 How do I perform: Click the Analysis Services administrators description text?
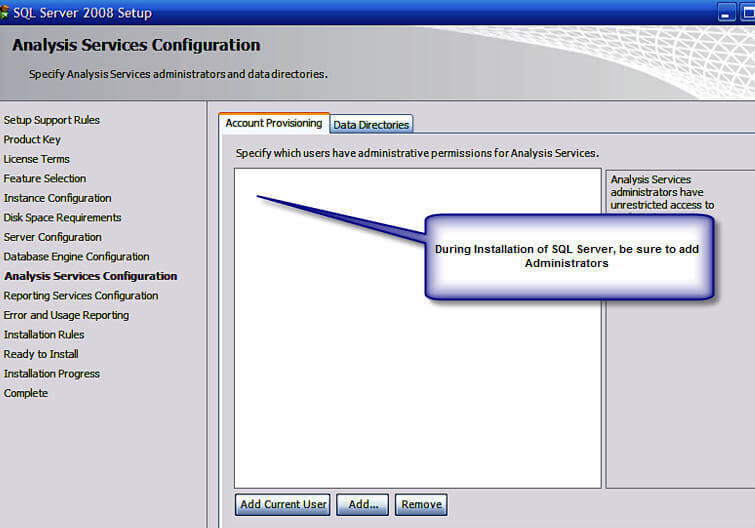click(662, 192)
